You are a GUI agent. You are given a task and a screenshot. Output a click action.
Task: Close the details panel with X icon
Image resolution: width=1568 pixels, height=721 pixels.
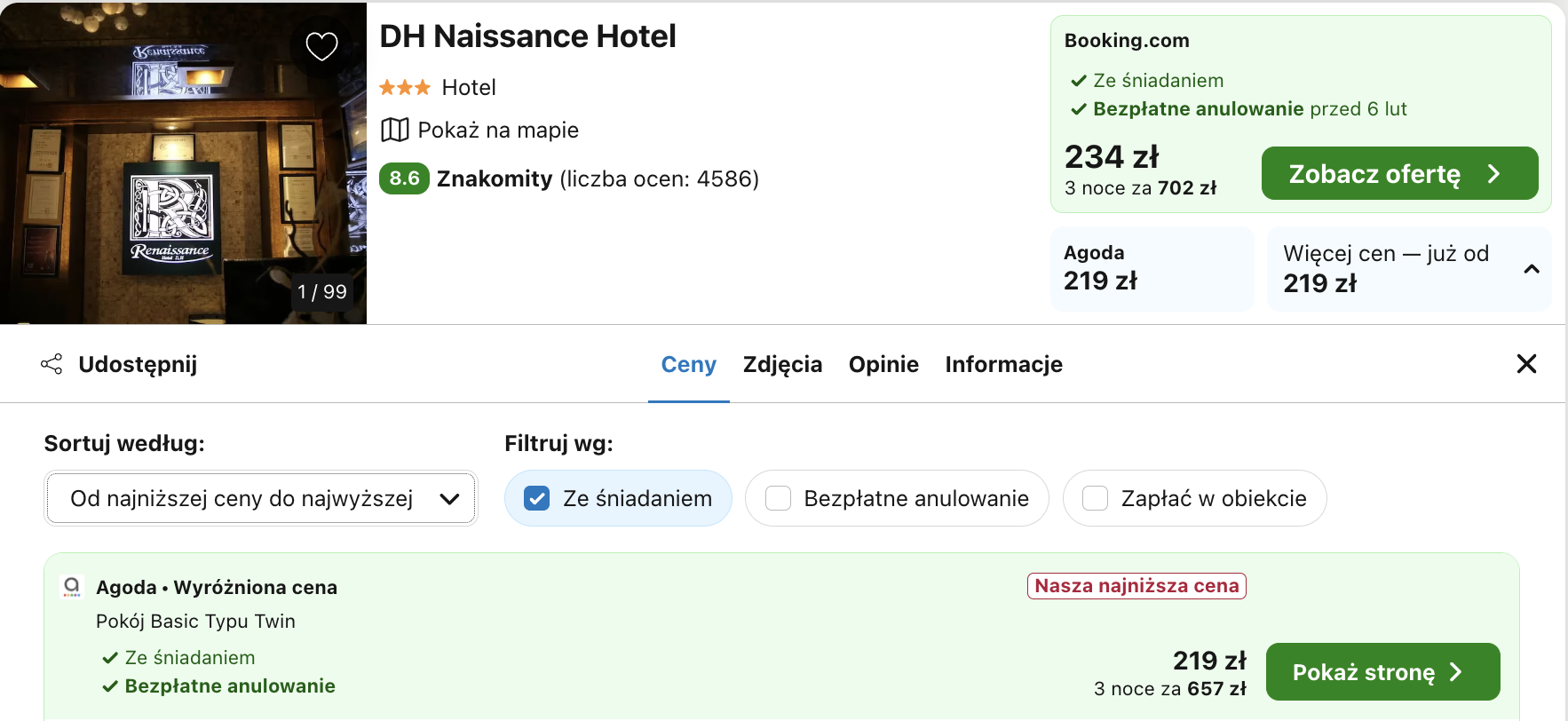[1526, 364]
